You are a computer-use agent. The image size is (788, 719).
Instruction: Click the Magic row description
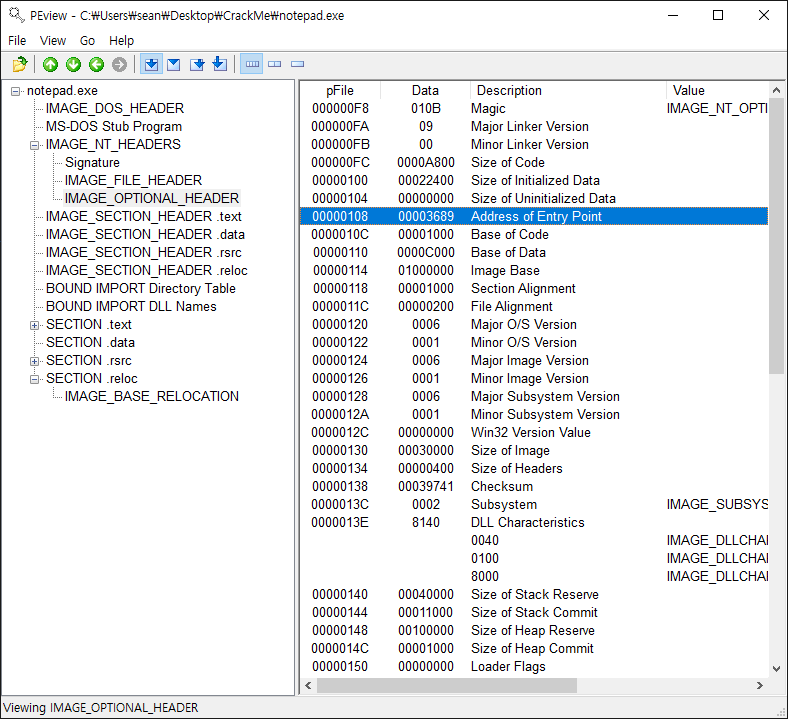coord(488,109)
